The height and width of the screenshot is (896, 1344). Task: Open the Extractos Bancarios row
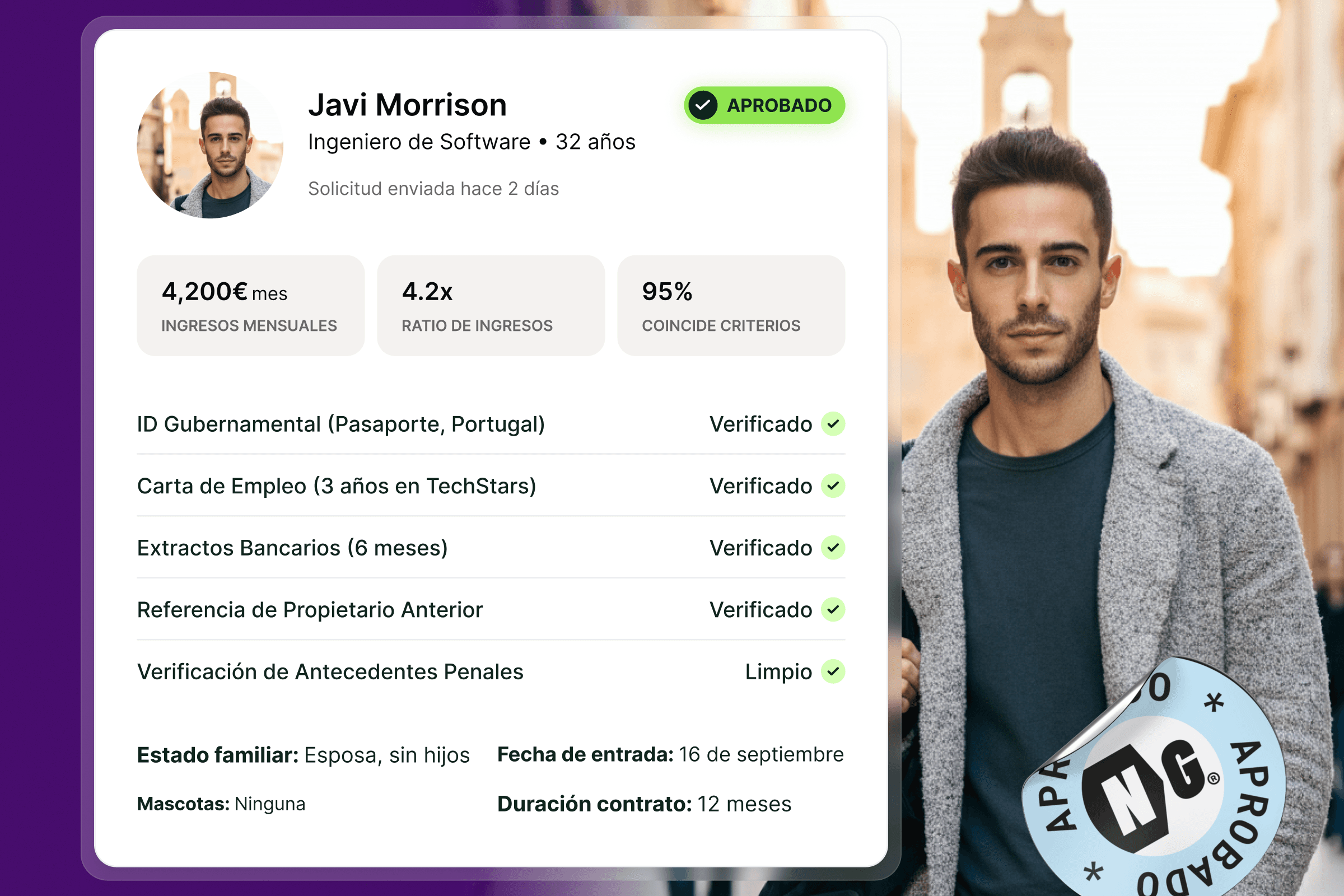coord(491,548)
